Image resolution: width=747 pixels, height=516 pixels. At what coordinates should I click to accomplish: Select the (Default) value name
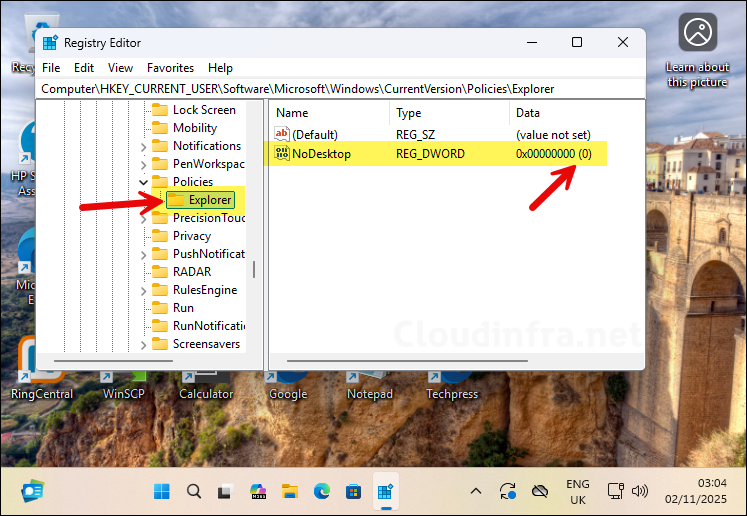click(314, 135)
